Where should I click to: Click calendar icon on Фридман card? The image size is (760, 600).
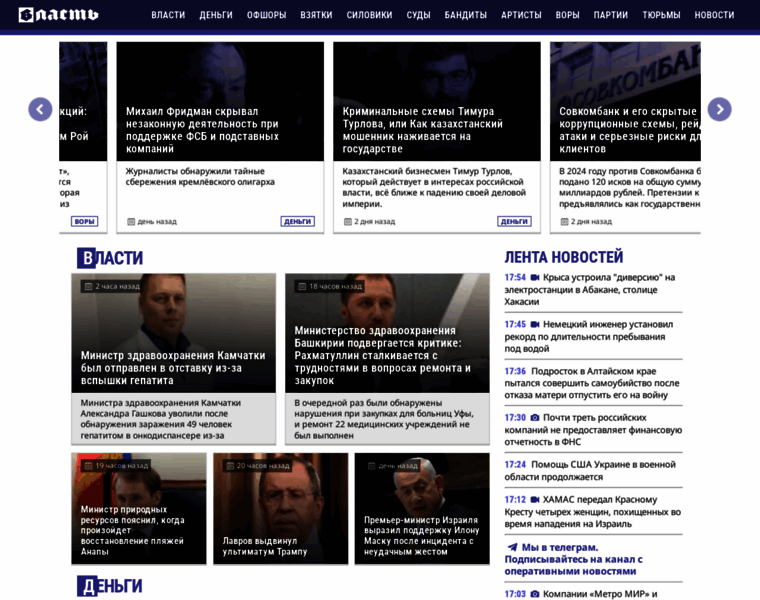tap(131, 221)
